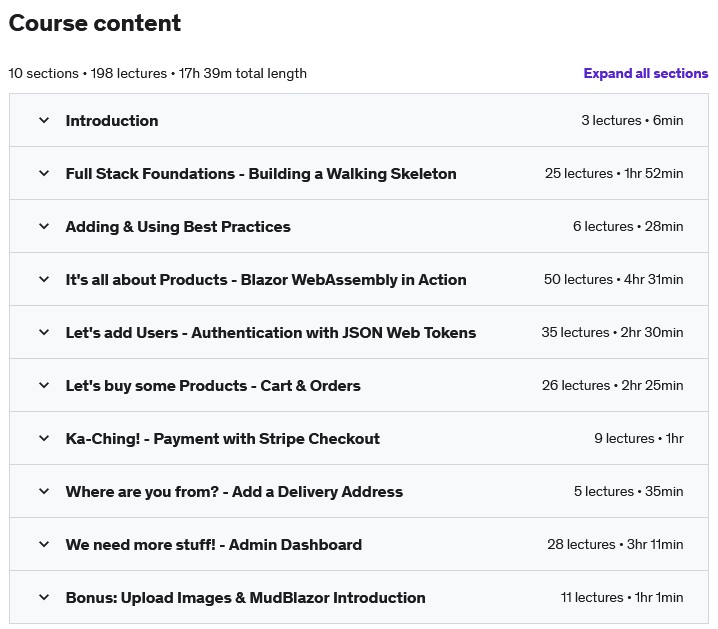The image size is (718, 629).
Task: Click the 26 lectures • 2hr 25min label
Action: [613, 385]
